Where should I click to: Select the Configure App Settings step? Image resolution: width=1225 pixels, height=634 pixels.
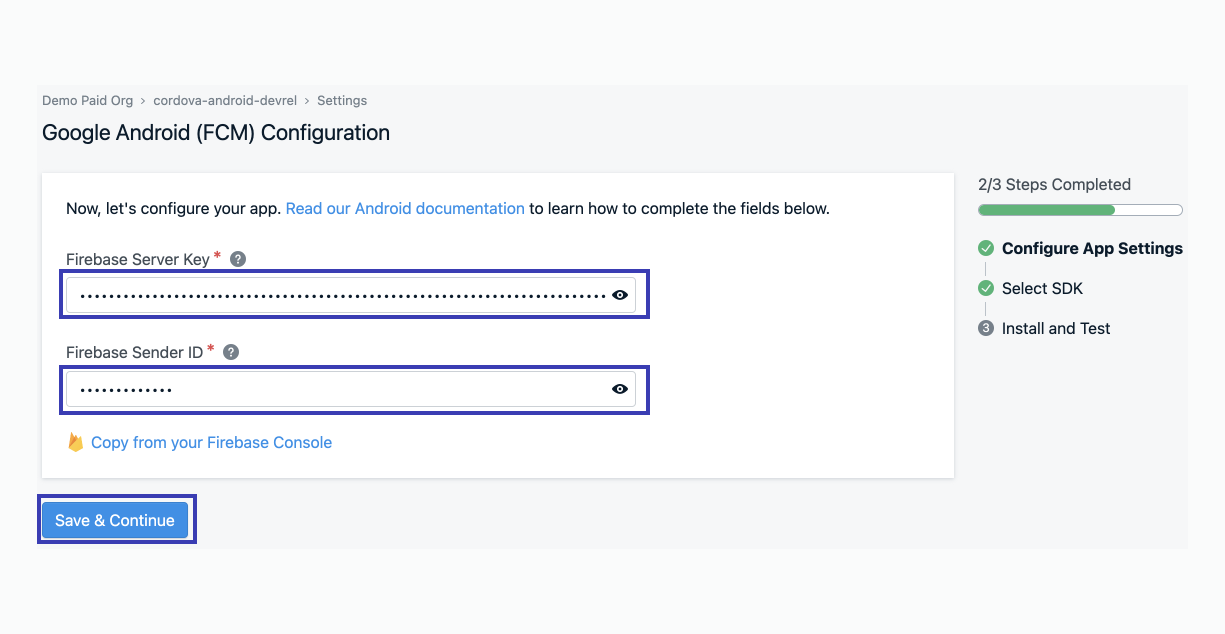[1091, 248]
